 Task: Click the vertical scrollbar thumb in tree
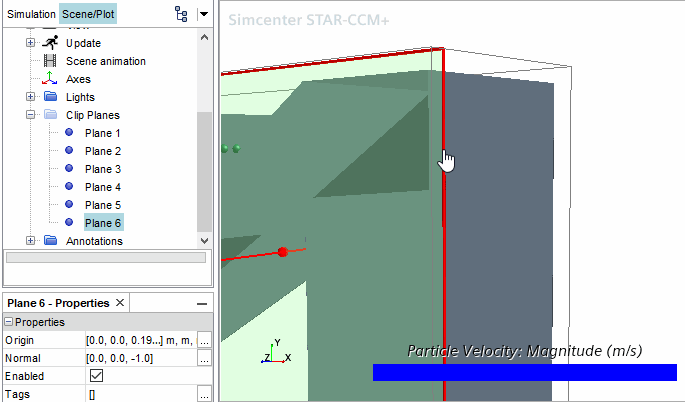(x=204, y=172)
